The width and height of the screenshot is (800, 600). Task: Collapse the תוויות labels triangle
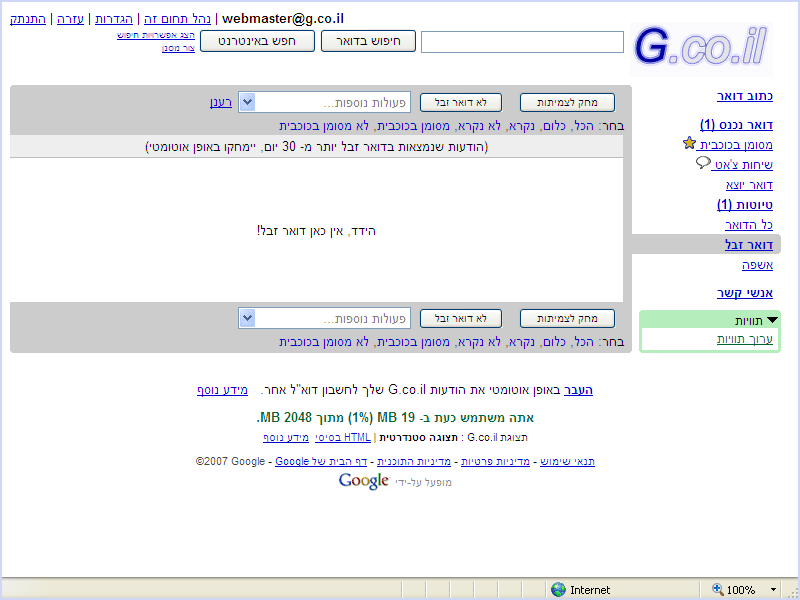[772, 320]
